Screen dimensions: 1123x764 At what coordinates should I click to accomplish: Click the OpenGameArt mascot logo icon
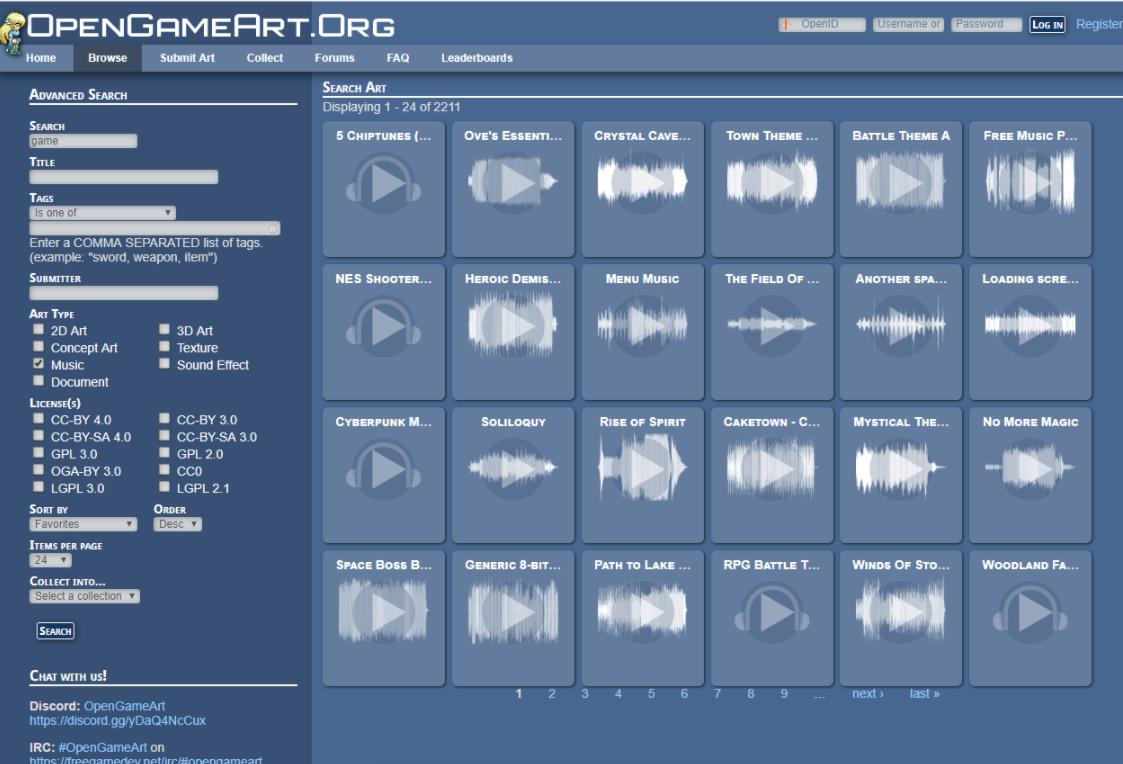point(13,32)
